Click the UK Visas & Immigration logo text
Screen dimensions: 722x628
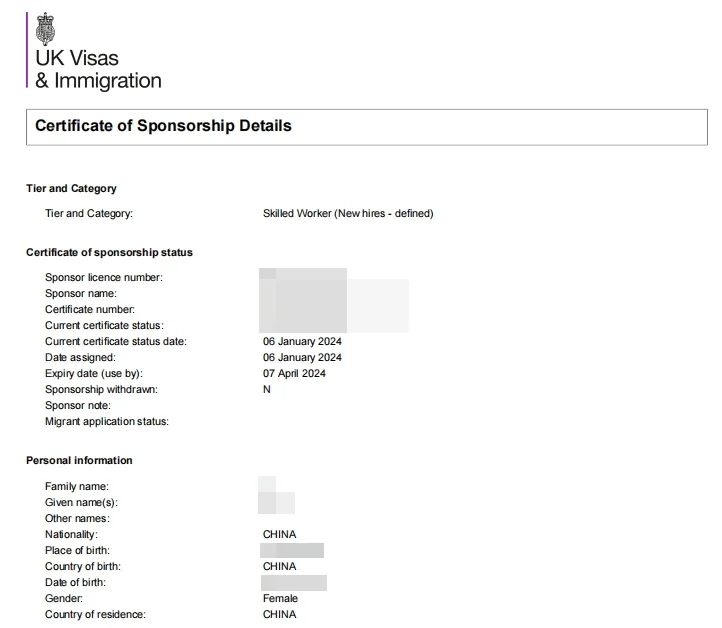pos(98,69)
